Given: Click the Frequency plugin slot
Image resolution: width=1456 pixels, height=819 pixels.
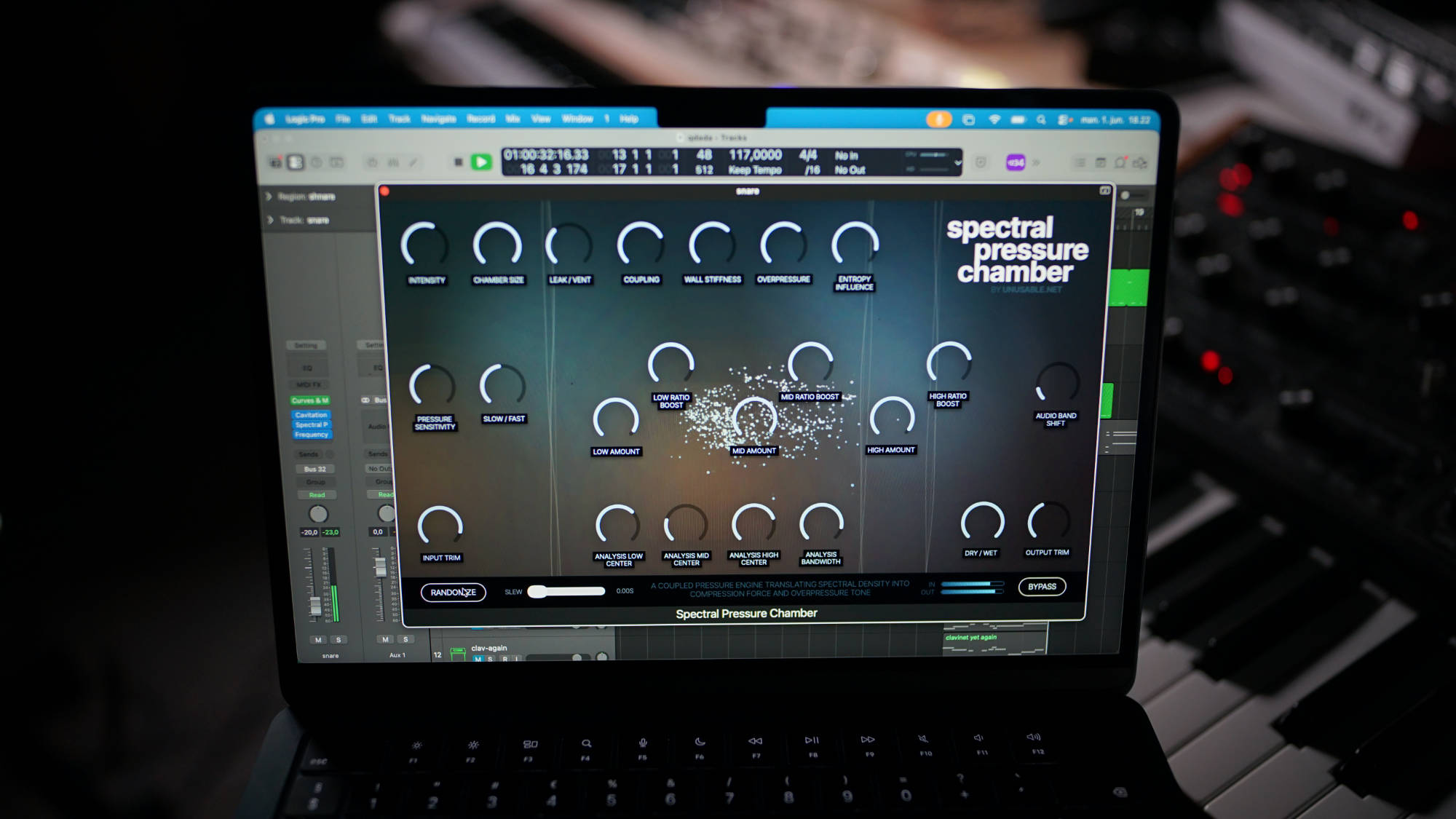Looking at the screenshot, I should tap(312, 435).
